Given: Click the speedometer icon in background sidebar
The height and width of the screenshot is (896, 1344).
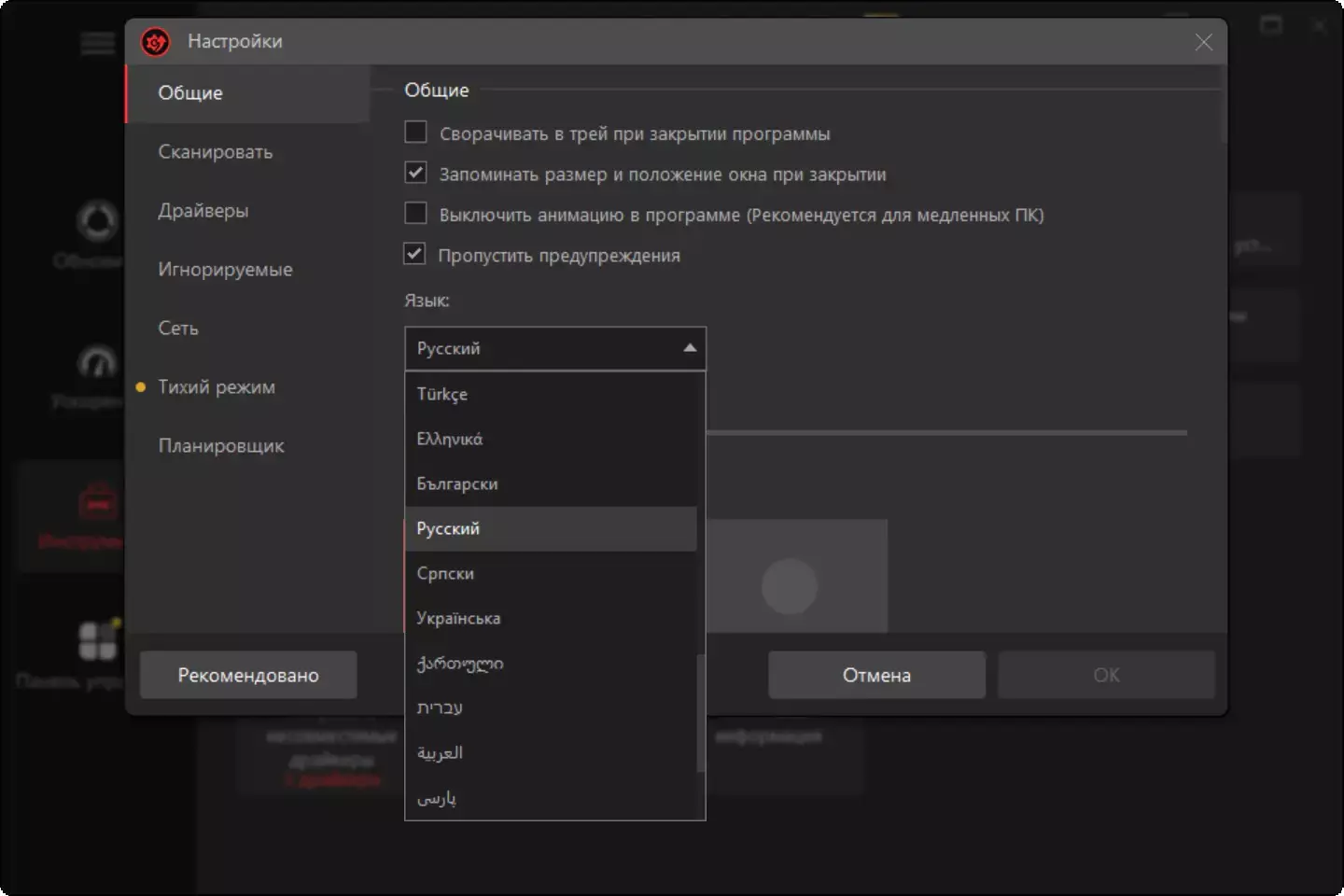Looking at the screenshot, I should point(97,362).
